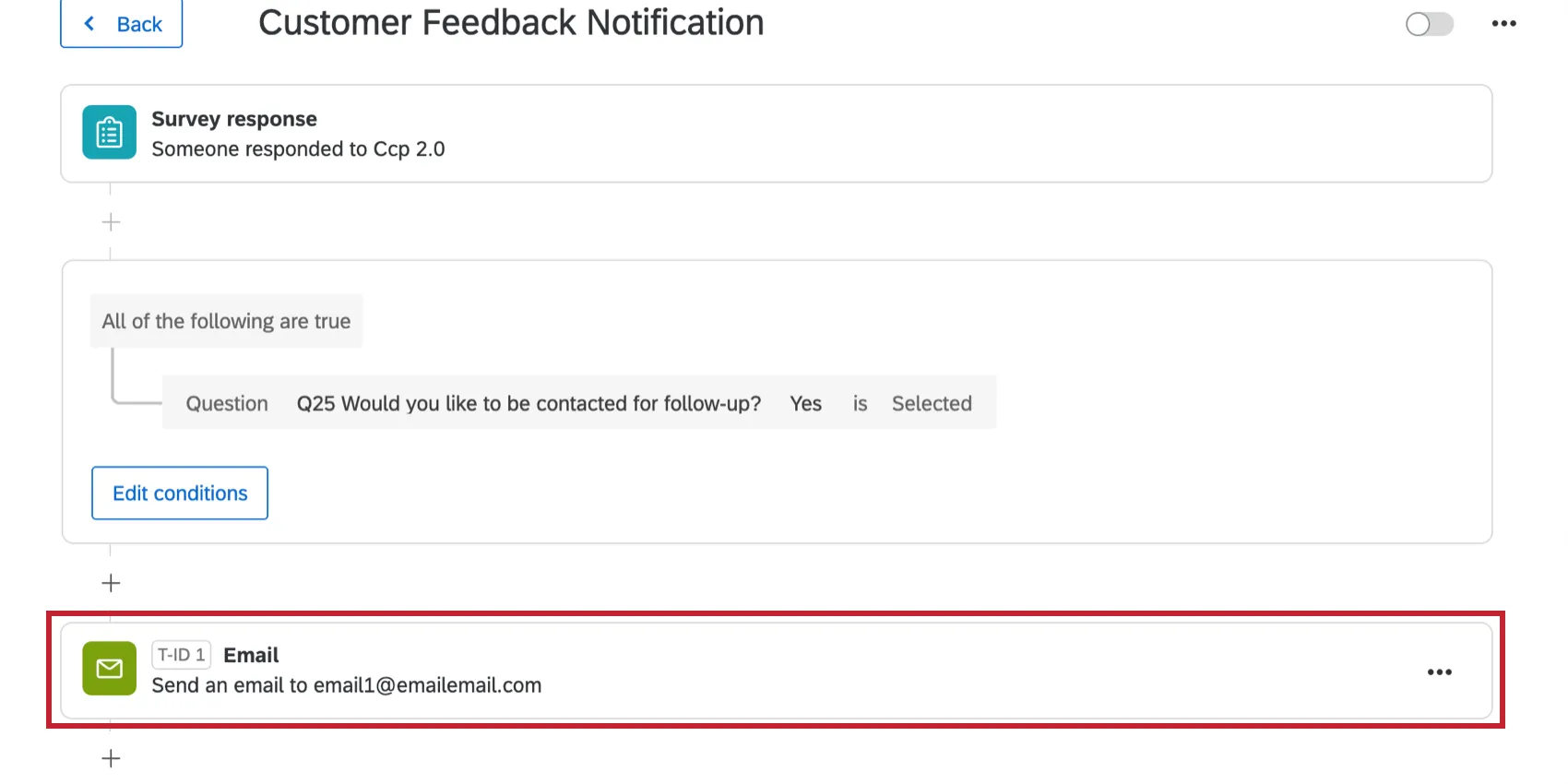Enable the workflow with the toggle switch
The width and height of the screenshot is (1568, 784).
pos(1429,26)
